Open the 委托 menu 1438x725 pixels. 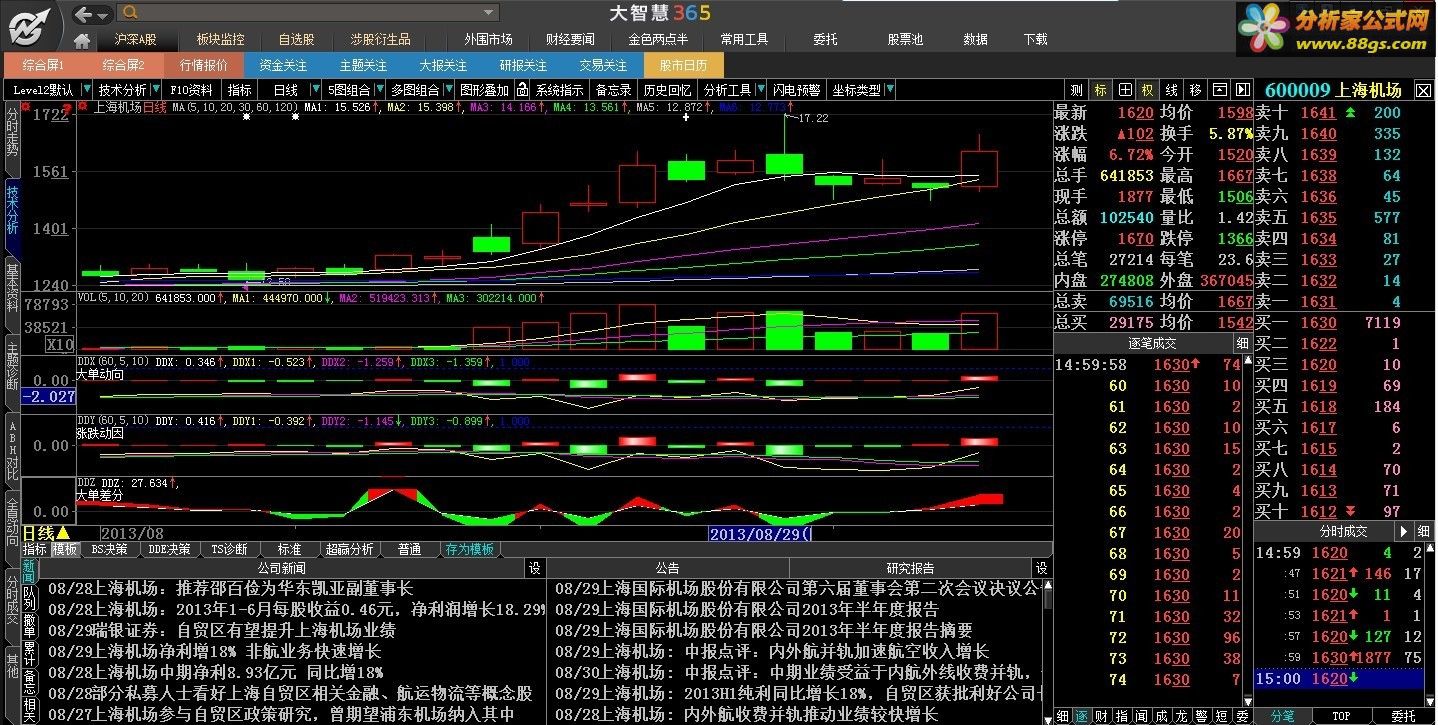825,40
